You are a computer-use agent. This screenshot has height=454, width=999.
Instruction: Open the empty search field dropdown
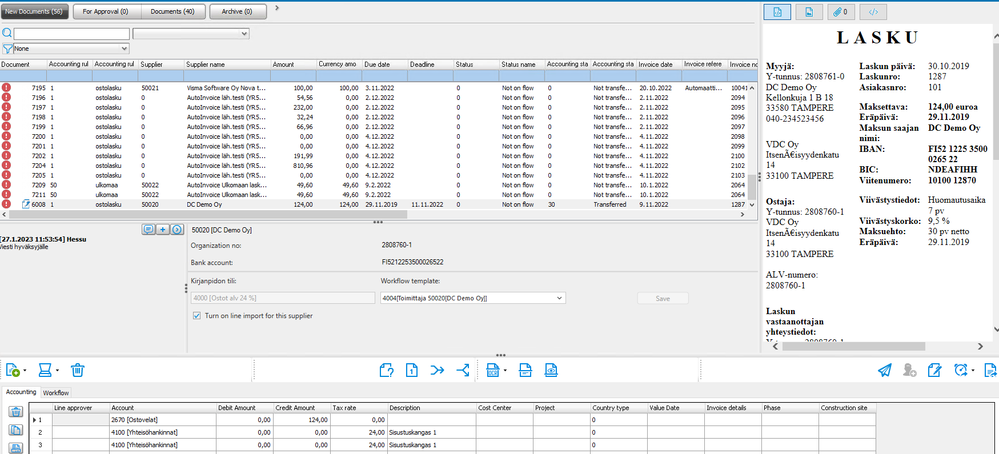tap(244, 34)
